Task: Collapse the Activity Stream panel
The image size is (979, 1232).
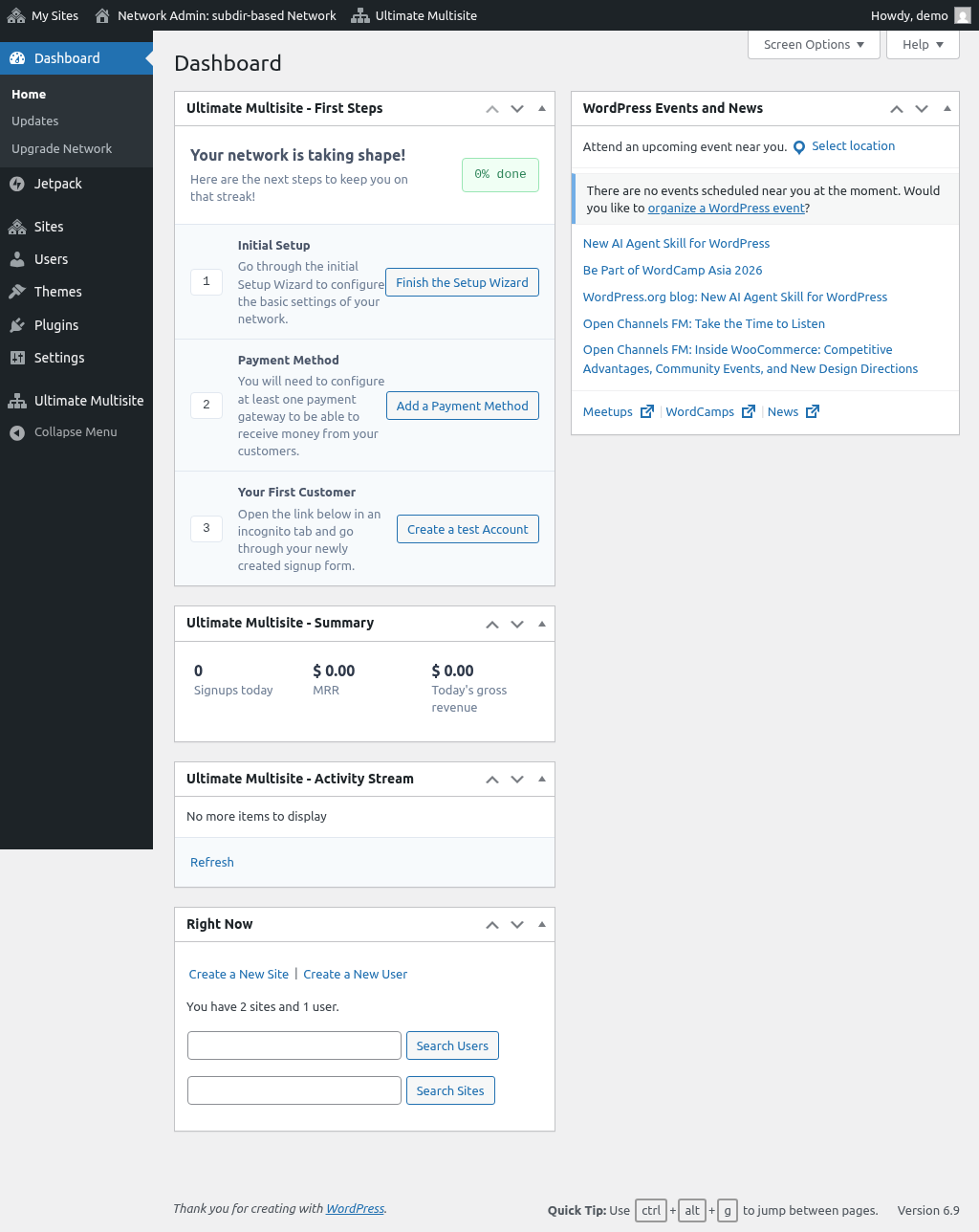Action: coord(542,780)
